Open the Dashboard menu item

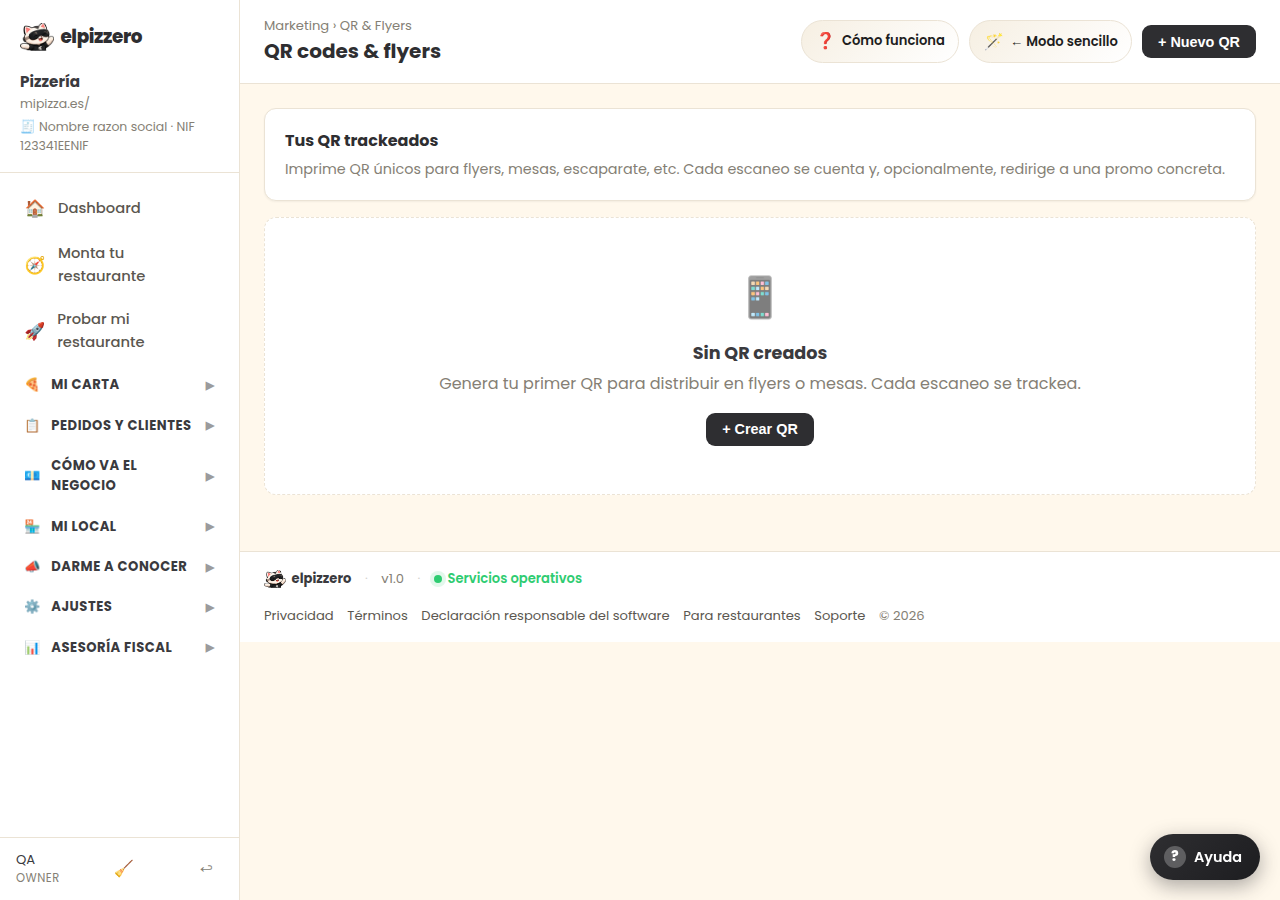click(119, 208)
